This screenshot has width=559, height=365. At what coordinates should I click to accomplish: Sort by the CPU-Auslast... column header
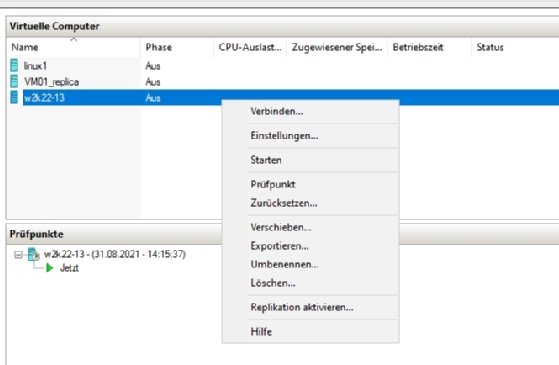(x=250, y=47)
